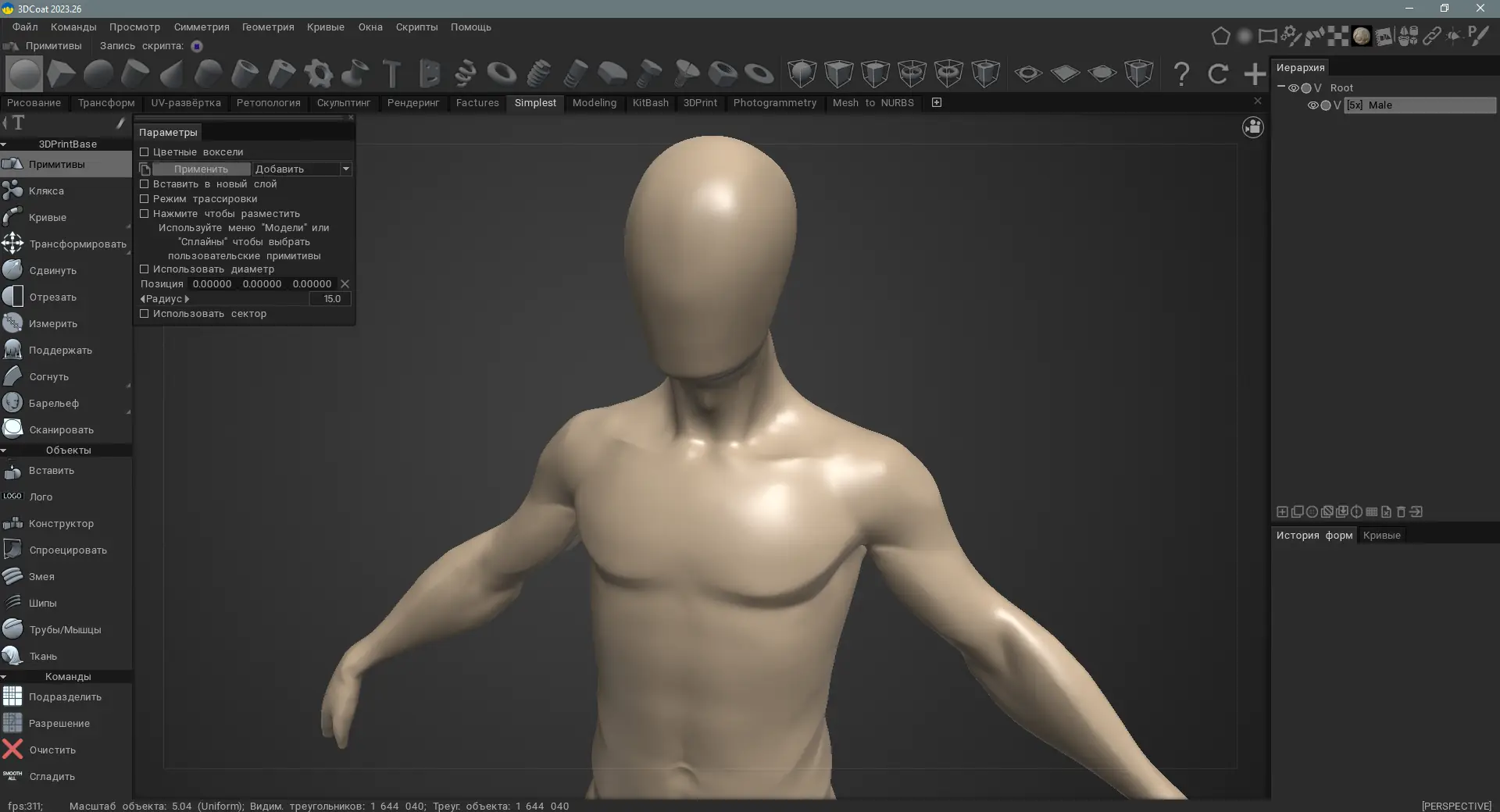Click the first Позиция value field
This screenshot has height=812, width=1500.
(x=212, y=284)
